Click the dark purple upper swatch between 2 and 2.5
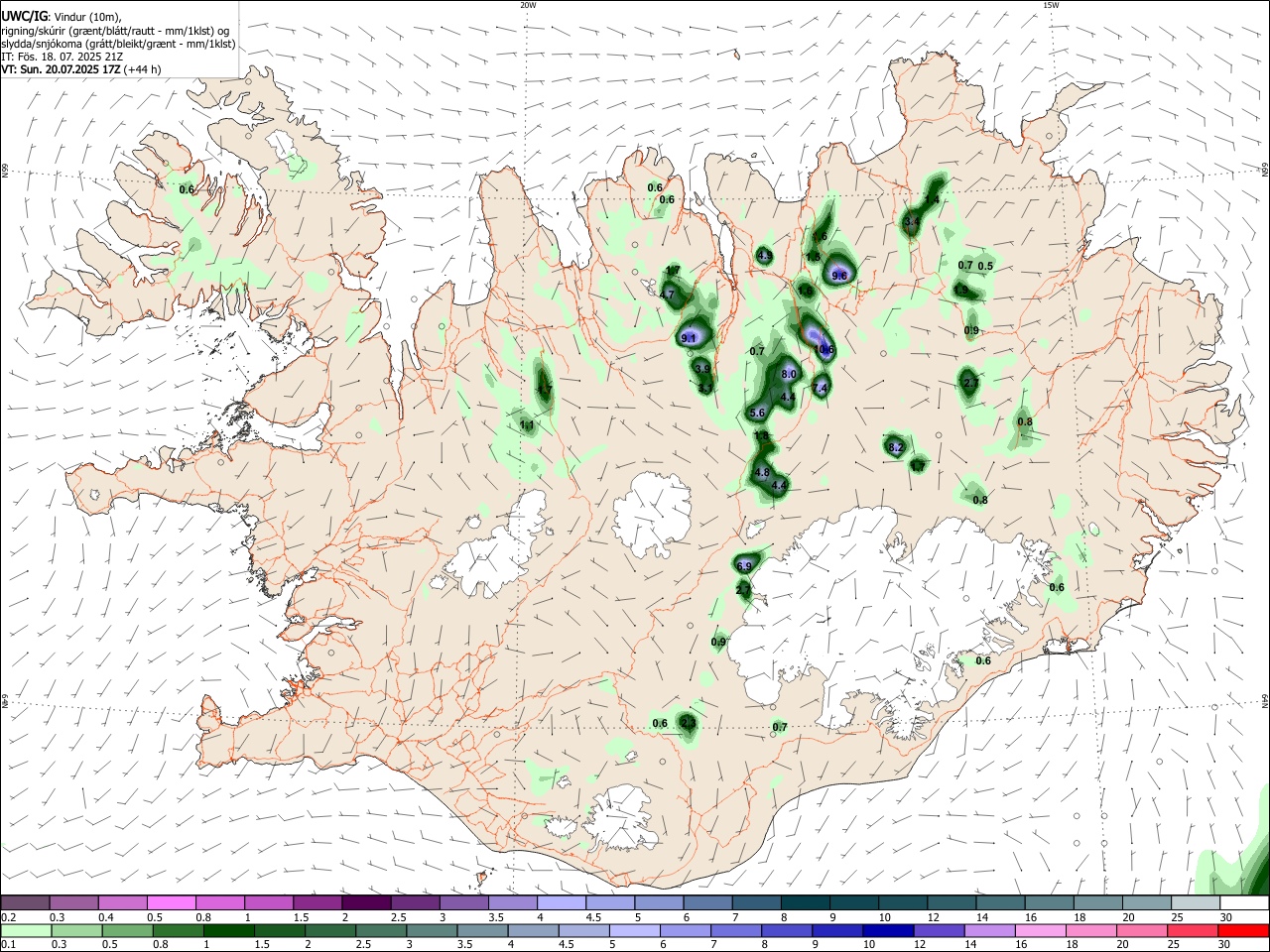This screenshot has width=1270, height=952. pyautogui.click(x=366, y=902)
